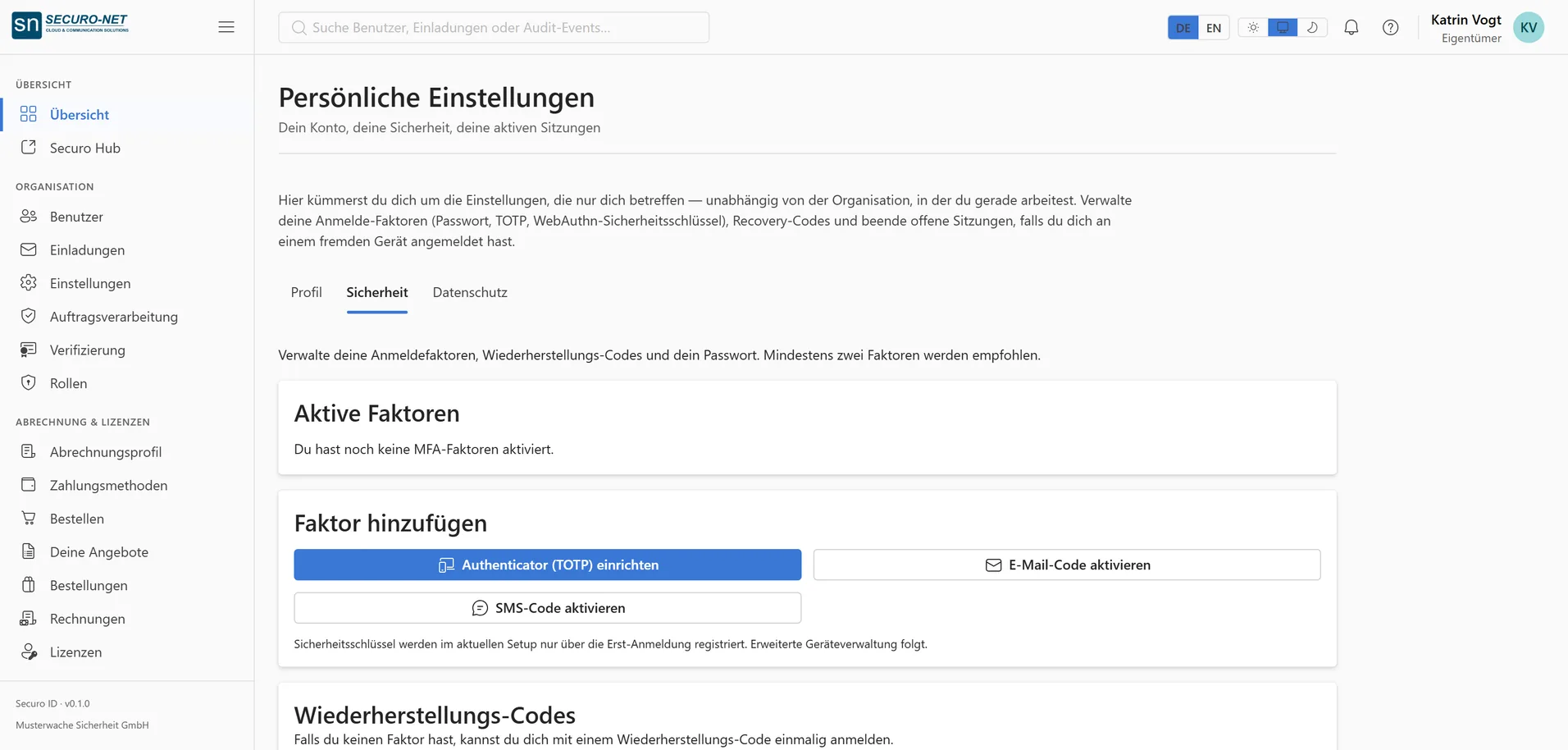Screen dimensions: 1568x750
Task: Click Verifizierung icon in sidebar
Action: [29, 350]
